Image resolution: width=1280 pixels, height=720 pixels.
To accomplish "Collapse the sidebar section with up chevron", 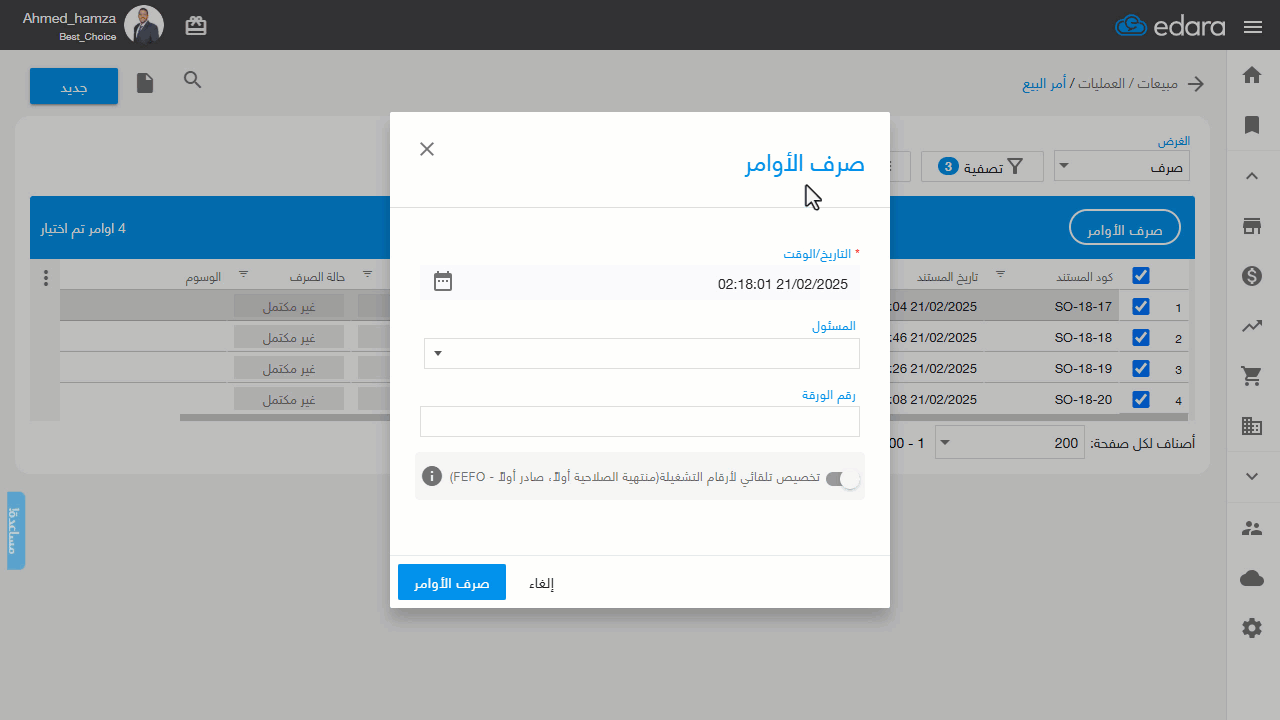I will 1251,176.
